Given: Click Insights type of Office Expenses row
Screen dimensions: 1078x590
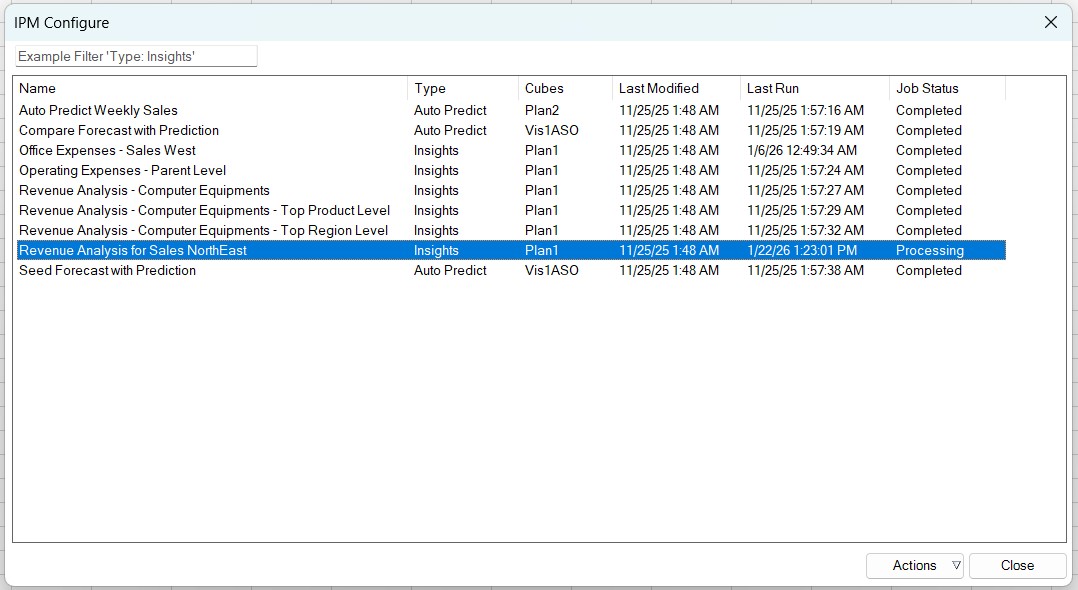Looking at the screenshot, I should [436, 150].
